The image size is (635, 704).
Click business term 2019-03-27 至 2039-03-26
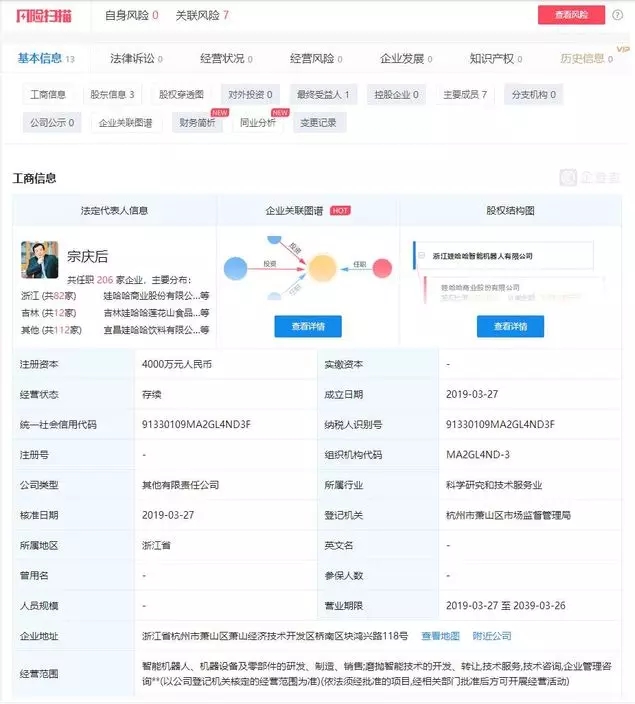506,606
